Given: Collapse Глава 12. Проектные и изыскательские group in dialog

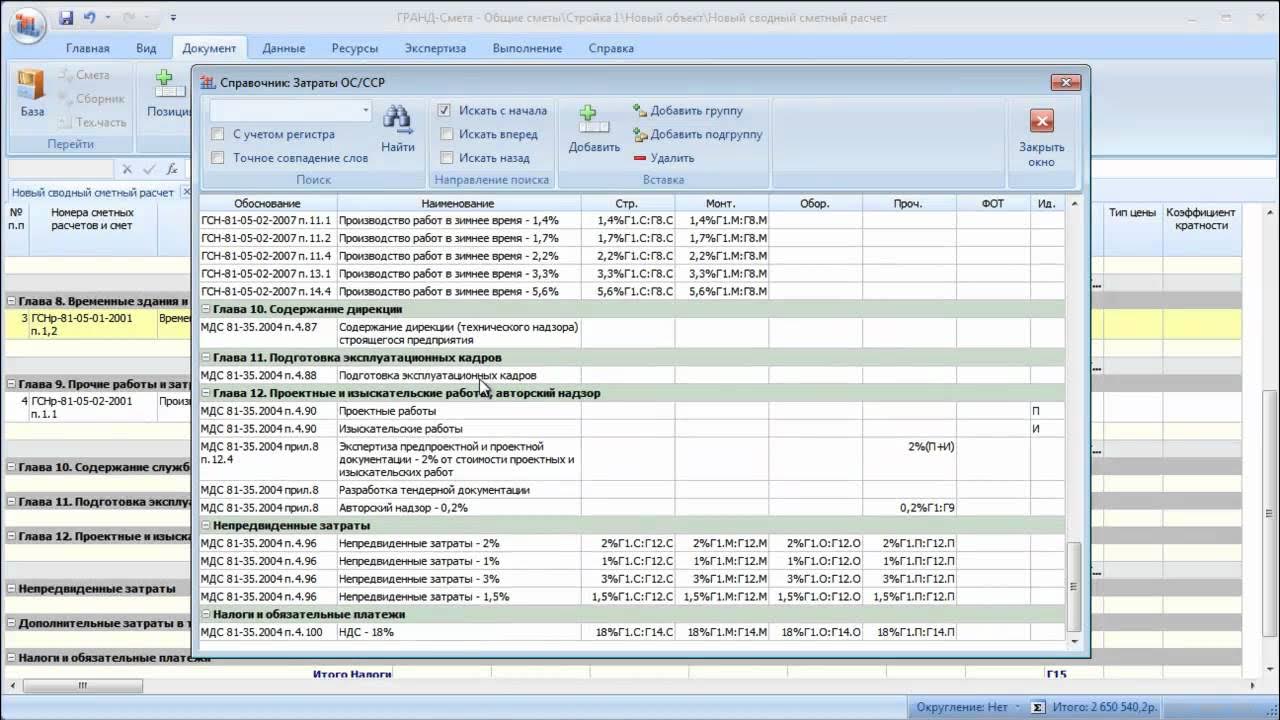Looking at the screenshot, I should pyautogui.click(x=206, y=393).
